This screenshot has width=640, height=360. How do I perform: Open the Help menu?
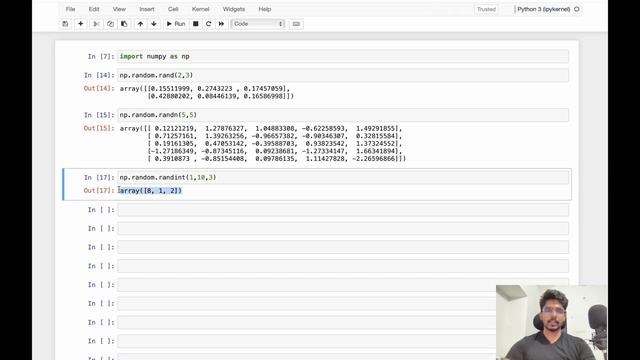pos(264,9)
